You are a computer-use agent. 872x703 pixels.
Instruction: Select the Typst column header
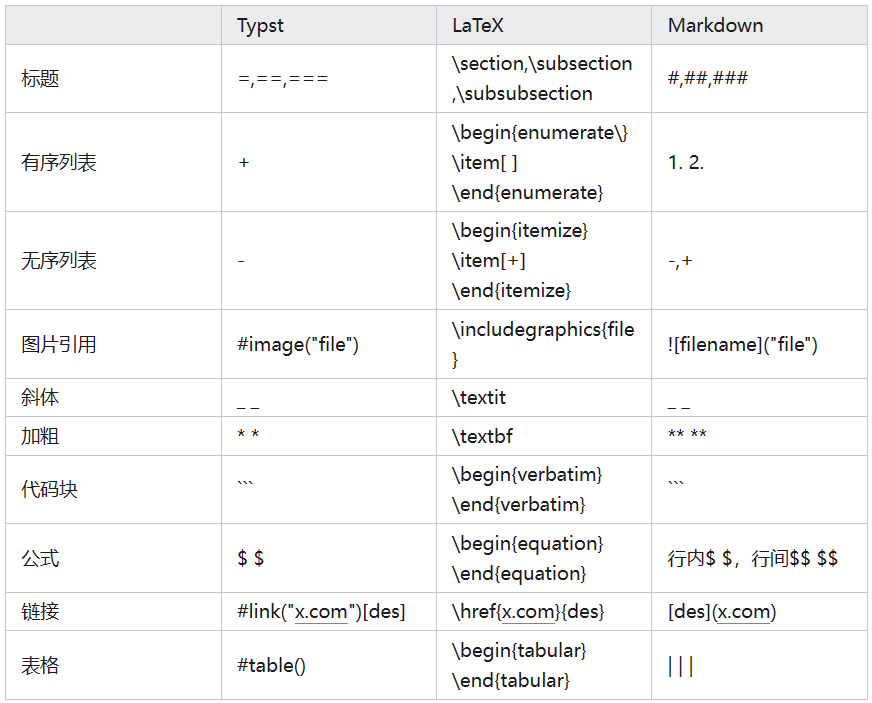pyautogui.click(x=260, y=26)
